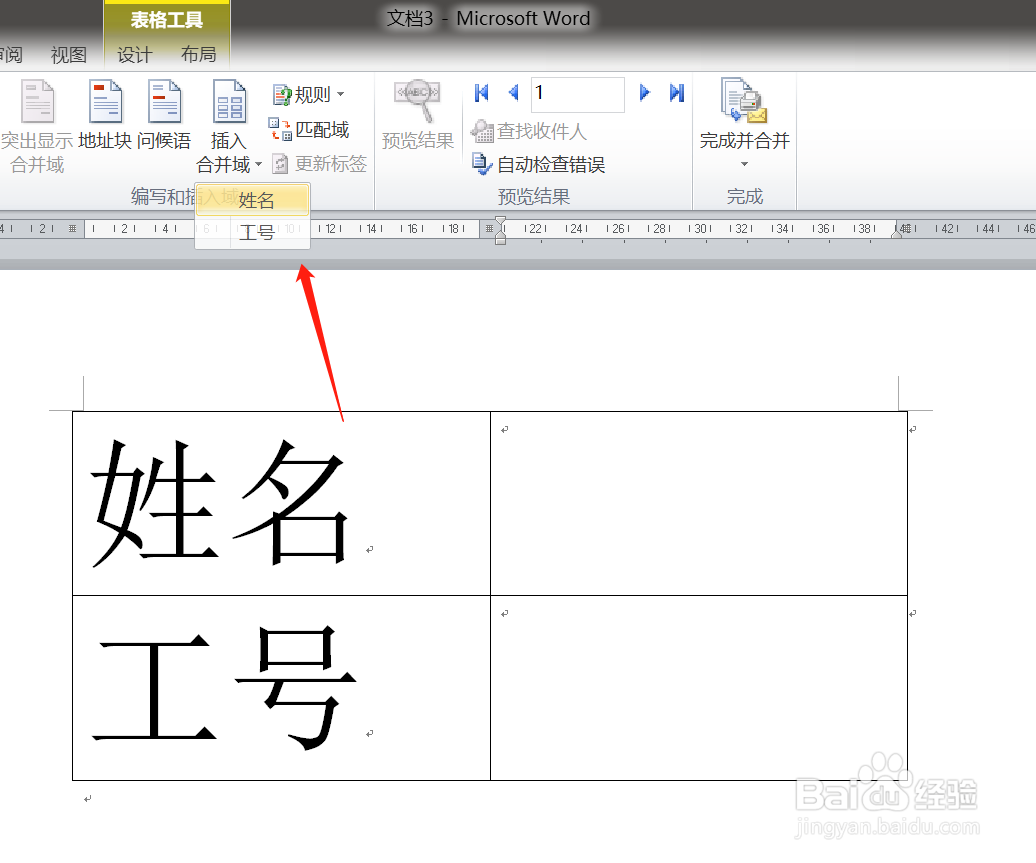Expand the Finish & Merge dropdown arrow
This screenshot has height=863, width=1036.
click(743, 165)
